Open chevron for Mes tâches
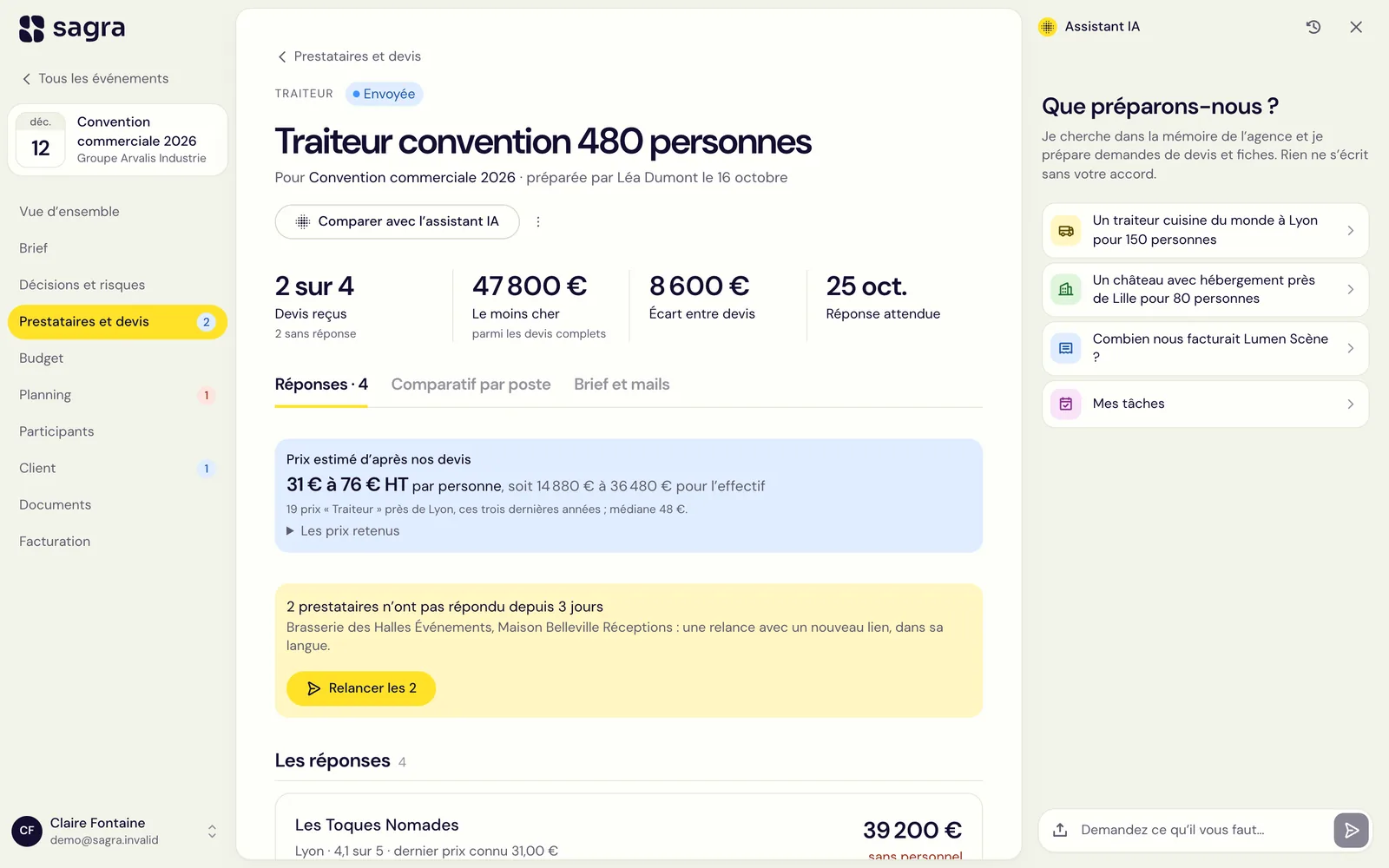Viewport: 1389px width, 868px height. (1350, 404)
